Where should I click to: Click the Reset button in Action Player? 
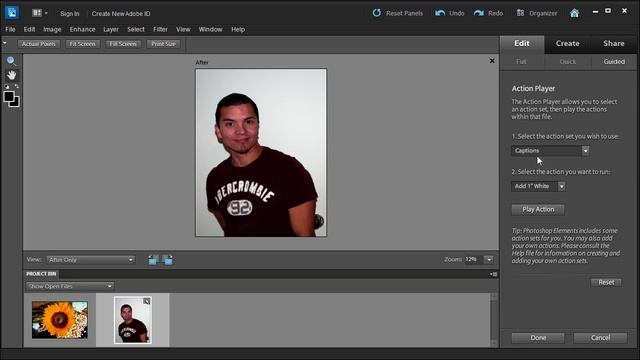click(606, 282)
